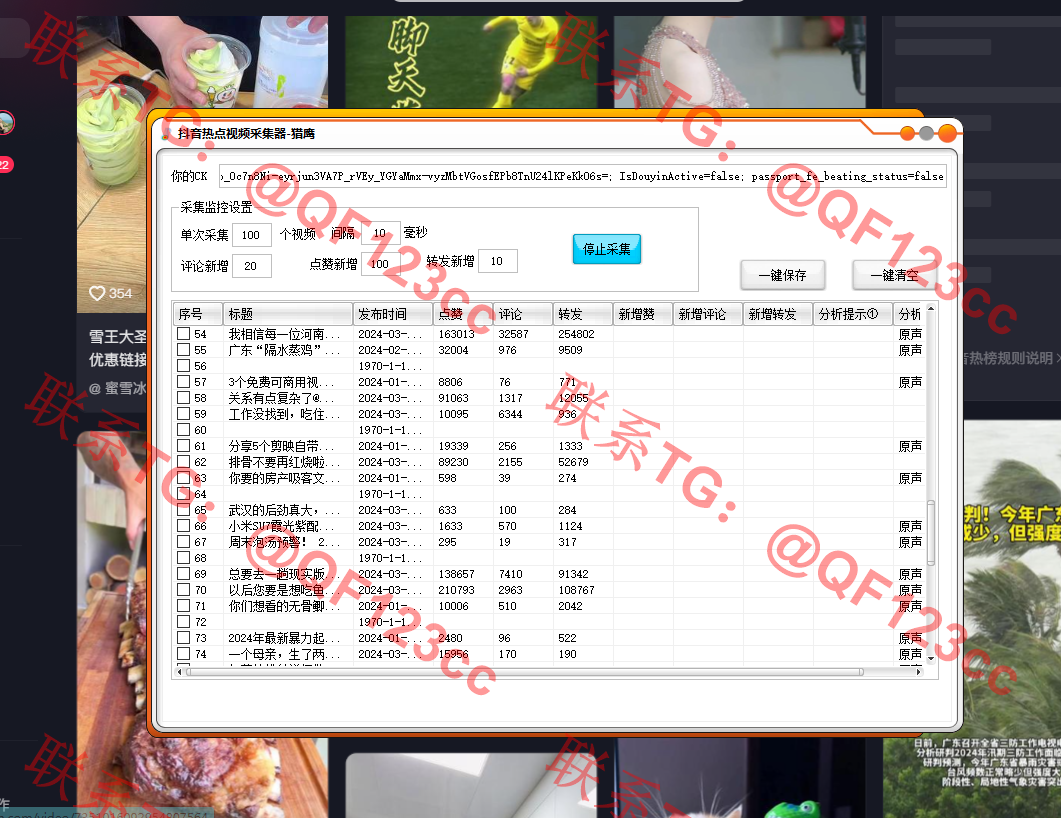Click the vertical scrollbar thumb

(931, 532)
